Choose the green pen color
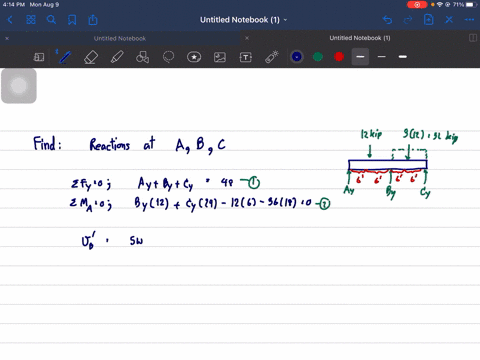480x360 pixels. (x=318, y=57)
